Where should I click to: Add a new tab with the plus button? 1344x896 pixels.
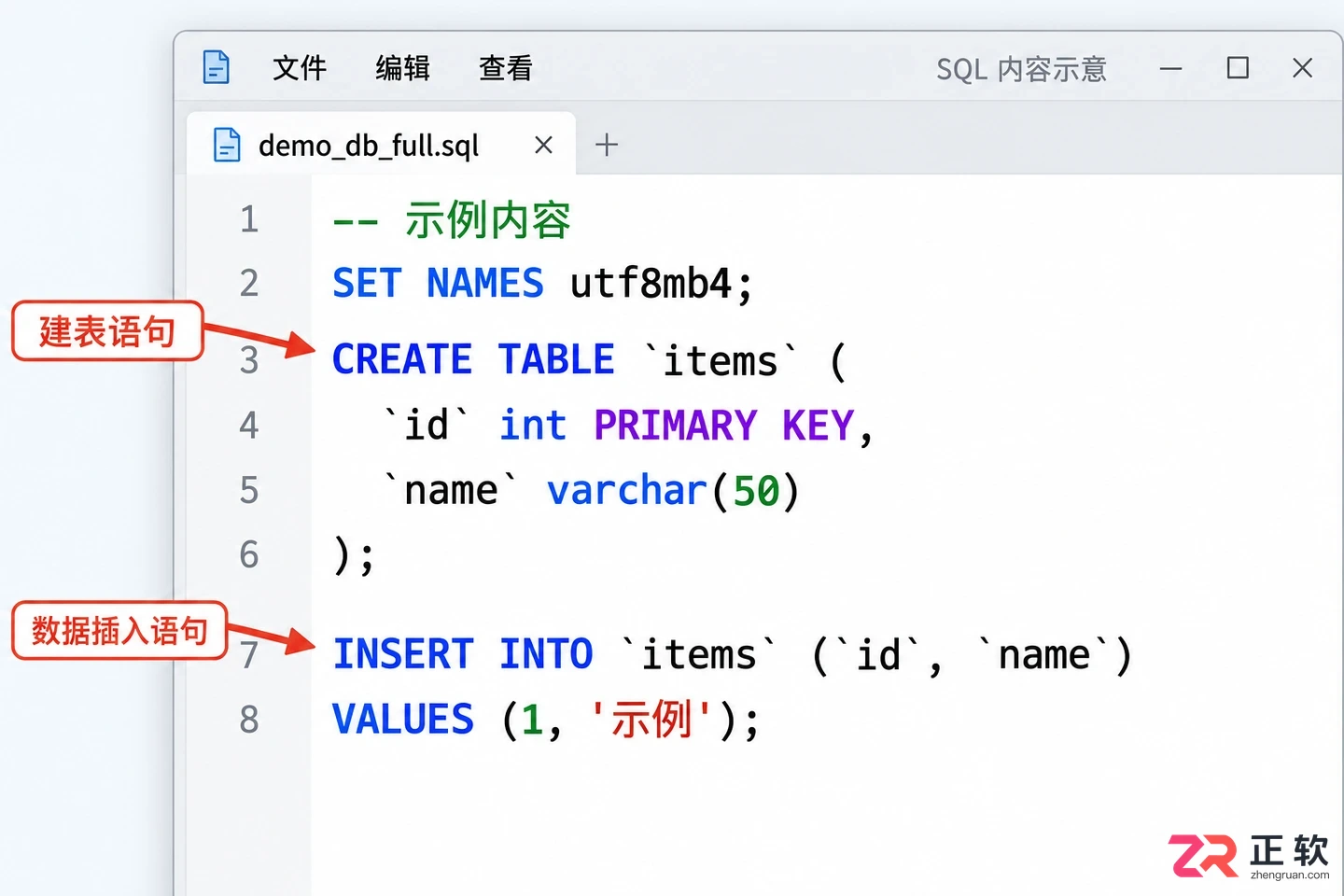tap(607, 145)
